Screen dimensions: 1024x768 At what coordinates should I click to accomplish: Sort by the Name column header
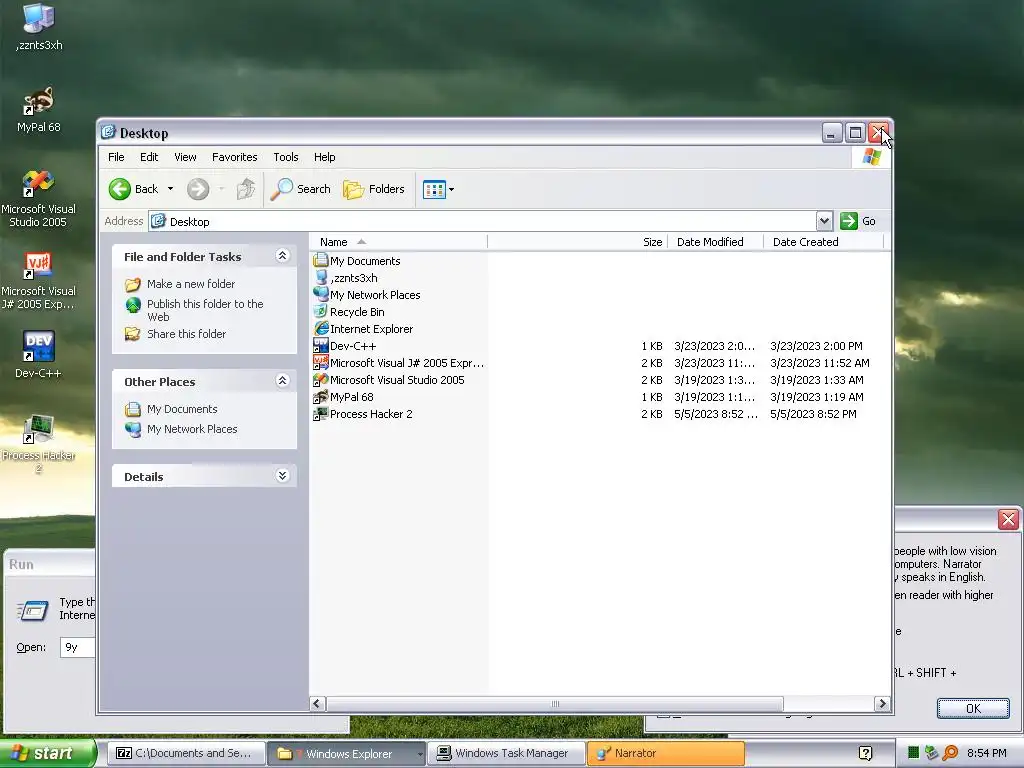point(398,242)
